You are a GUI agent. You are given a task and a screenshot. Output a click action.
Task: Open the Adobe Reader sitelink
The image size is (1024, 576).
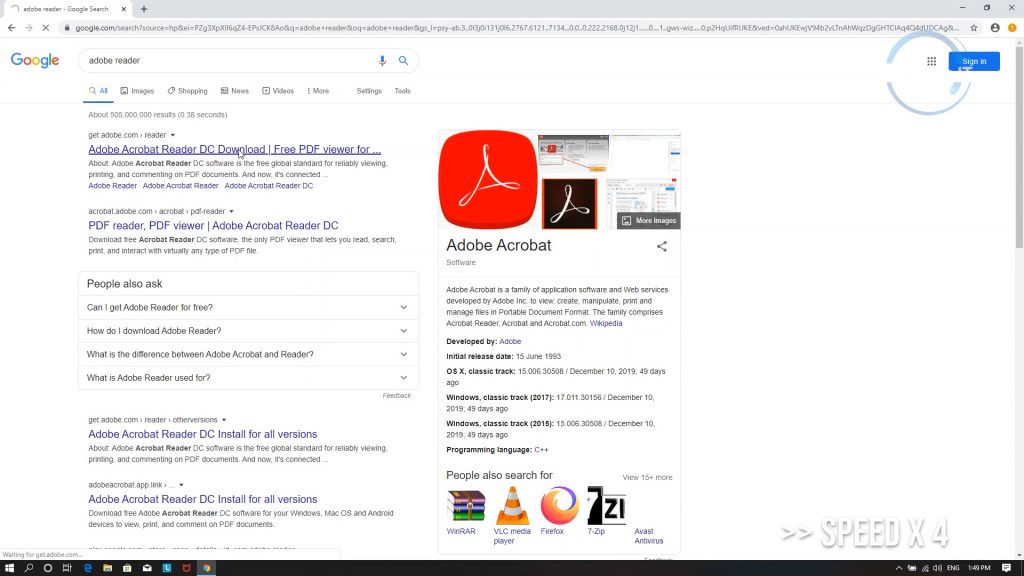click(113, 186)
